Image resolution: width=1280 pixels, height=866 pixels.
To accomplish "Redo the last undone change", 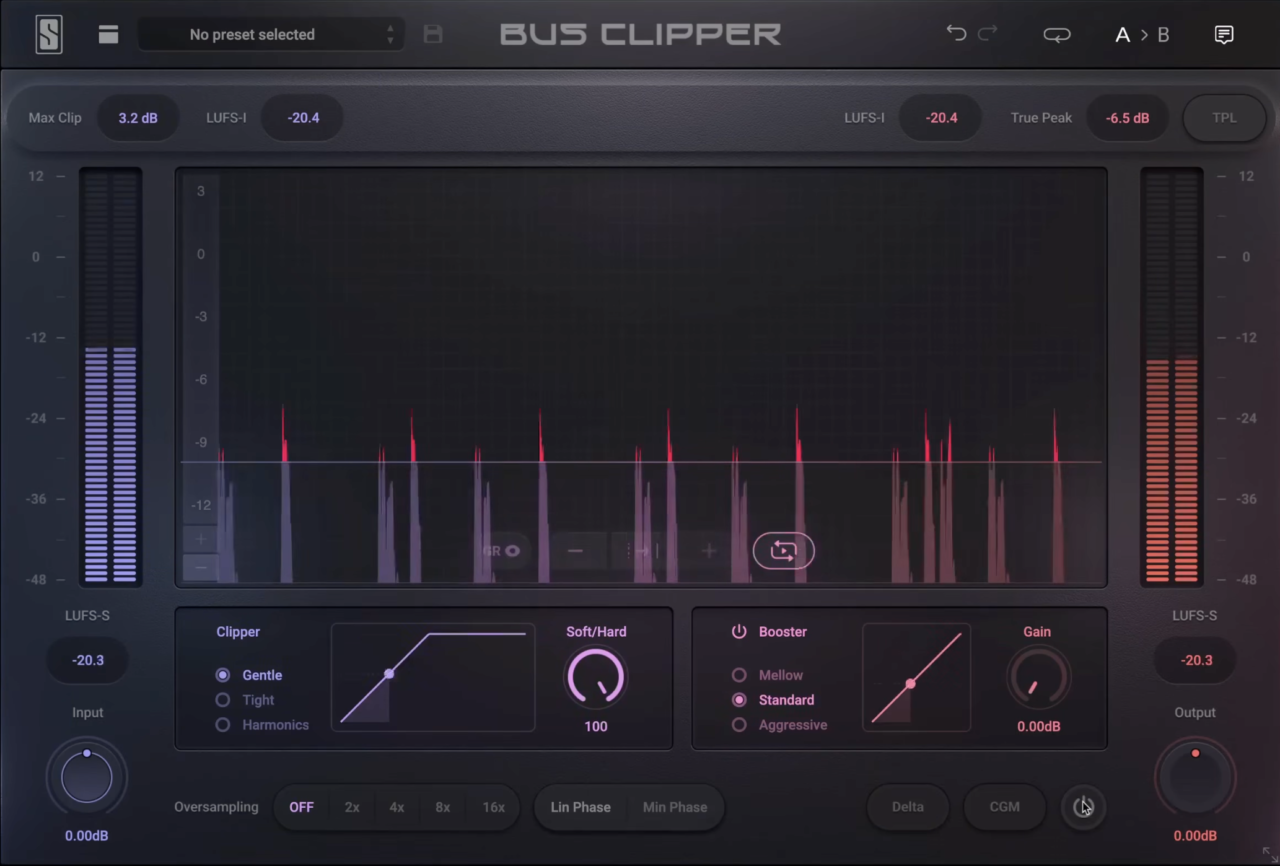I will (x=988, y=34).
